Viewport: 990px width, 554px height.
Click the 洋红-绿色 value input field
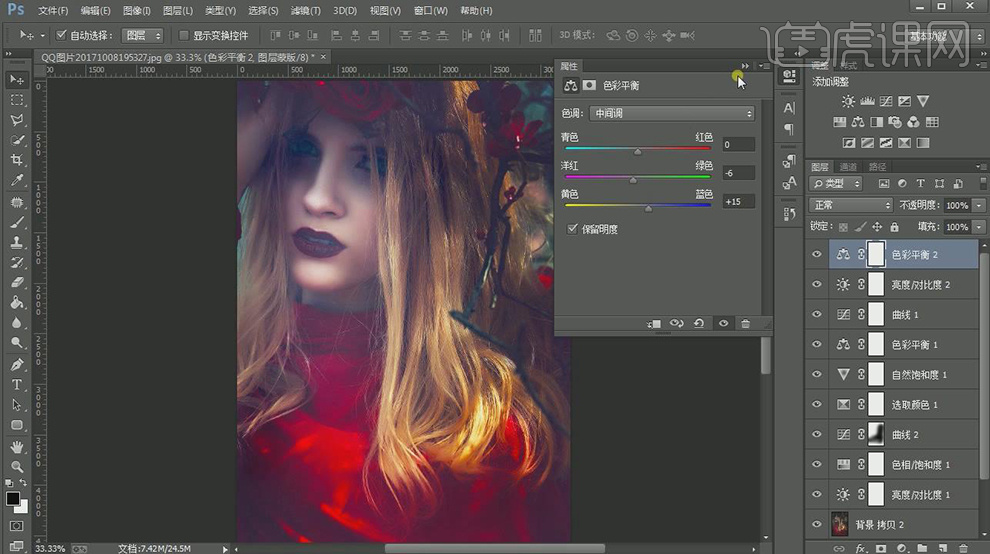[x=738, y=173]
